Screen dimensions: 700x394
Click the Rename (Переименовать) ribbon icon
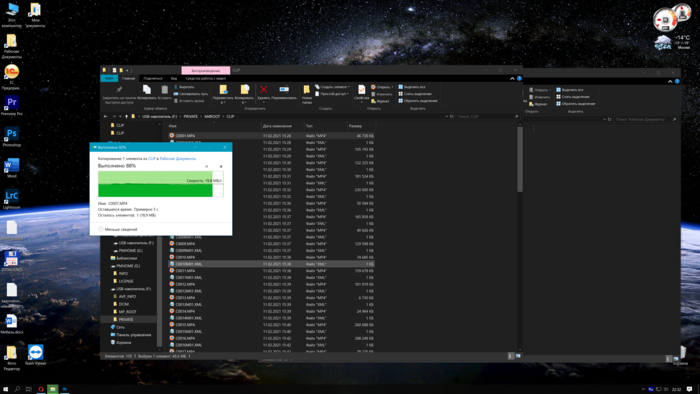pyautogui.click(x=284, y=89)
